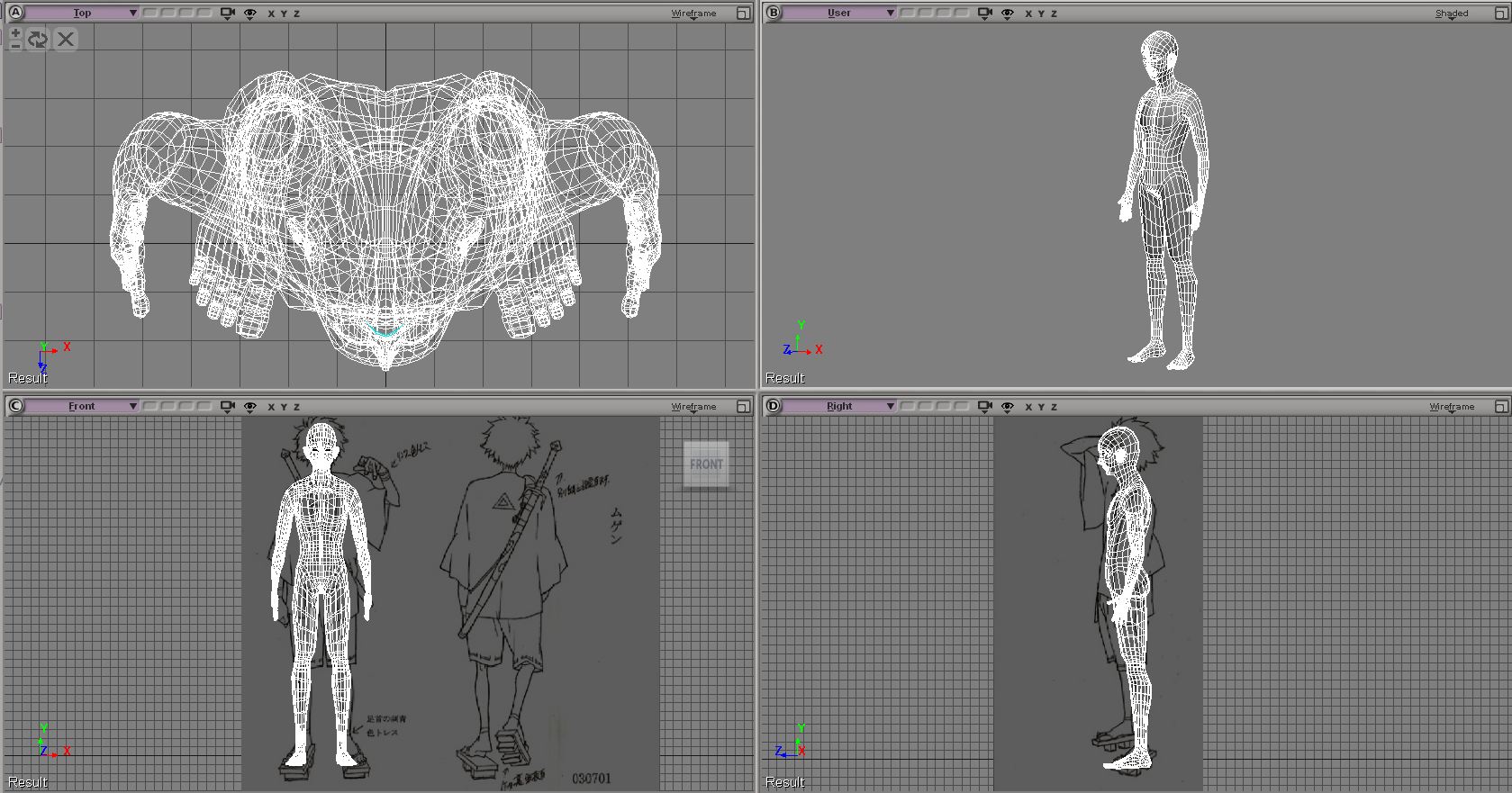1512x793 pixels.
Task: Maximize the Top viewport A
Action: coord(743,14)
